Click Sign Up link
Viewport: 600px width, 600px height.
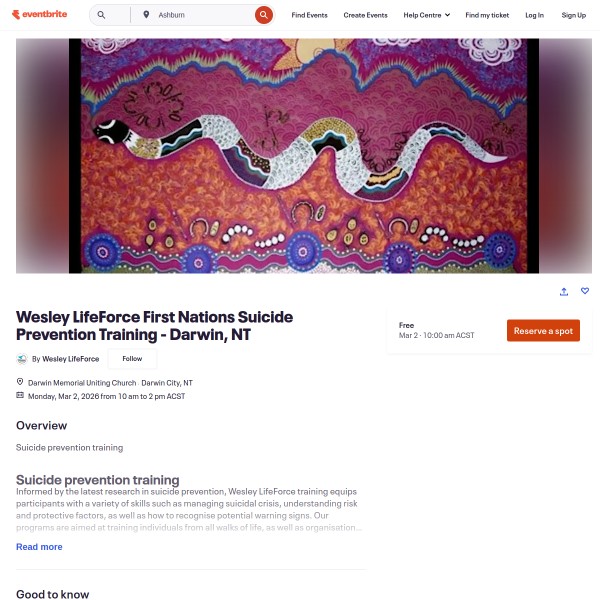(x=574, y=15)
